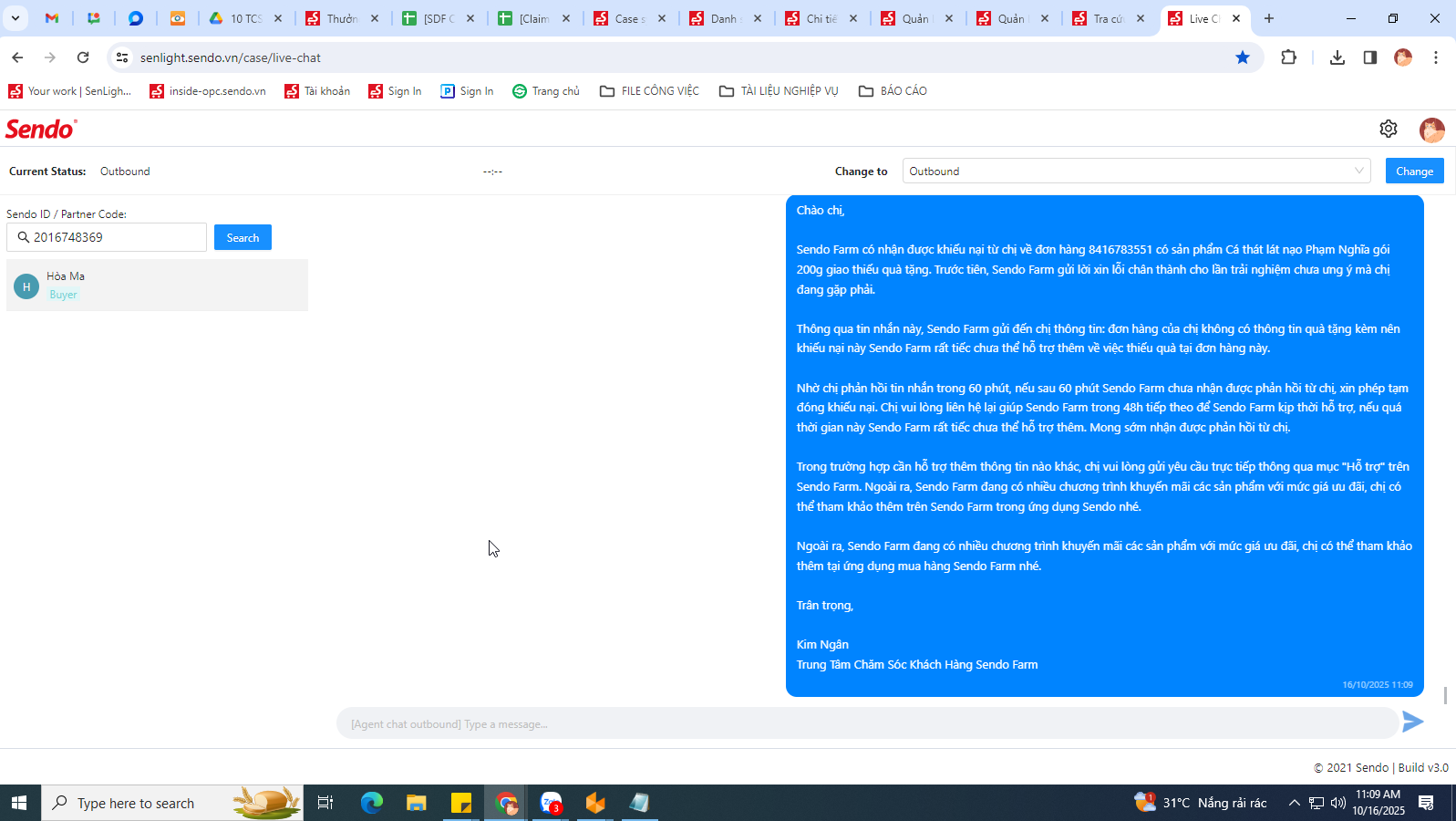The image size is (1456, 821).
Task: Open the Sign In bookmark with P icon
Action: pyautogui.click(x=467, y=91)
